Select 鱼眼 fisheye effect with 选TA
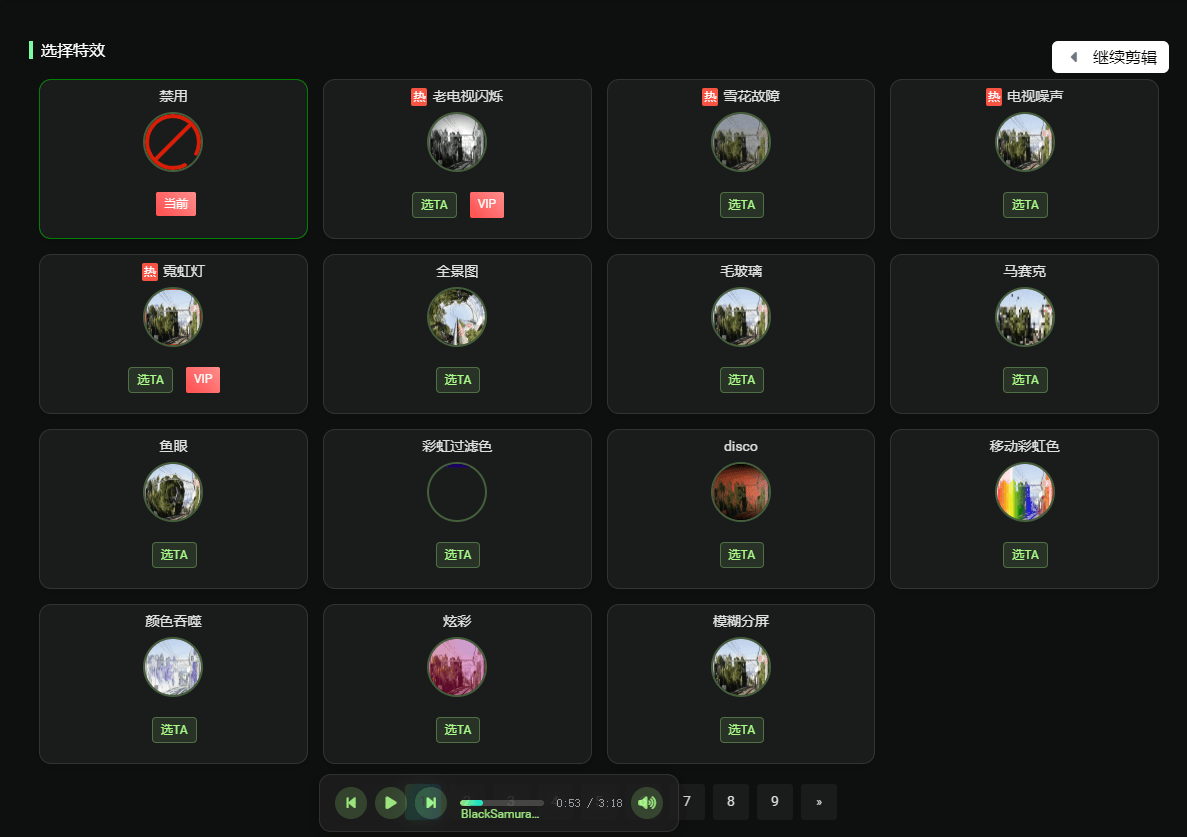1187x837 pixels. (x=174, y=555)
